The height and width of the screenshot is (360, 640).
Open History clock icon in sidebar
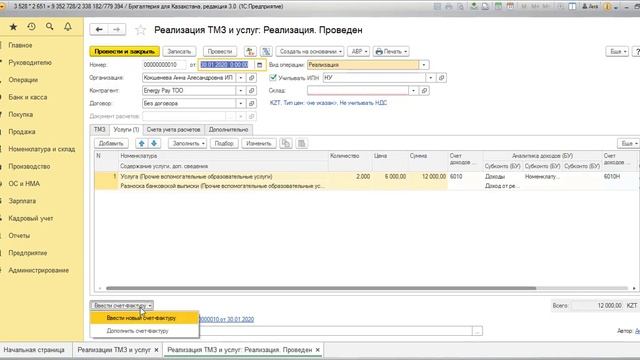31,27
